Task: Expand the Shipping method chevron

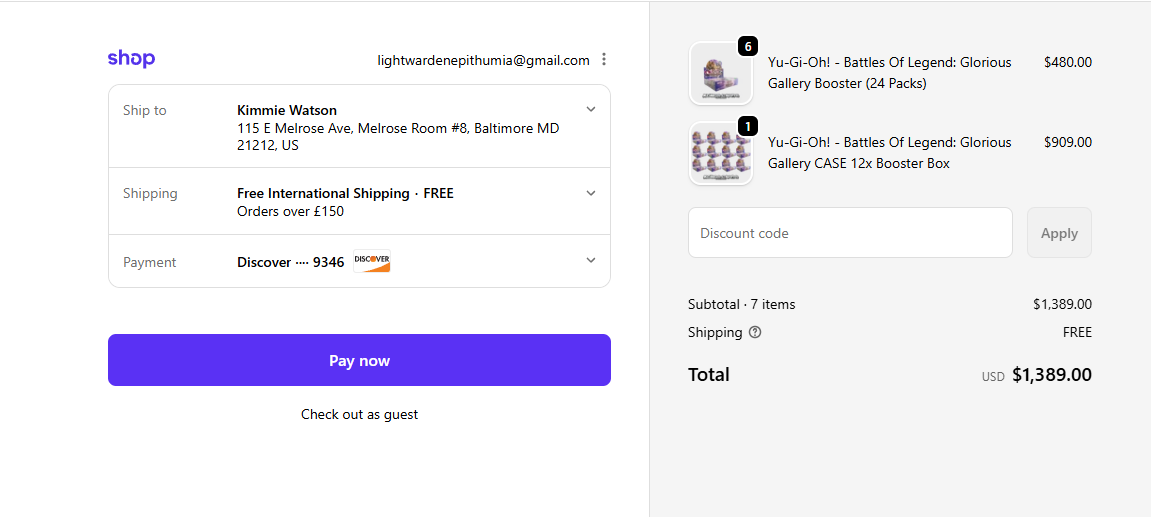Action: coord(591,193)
